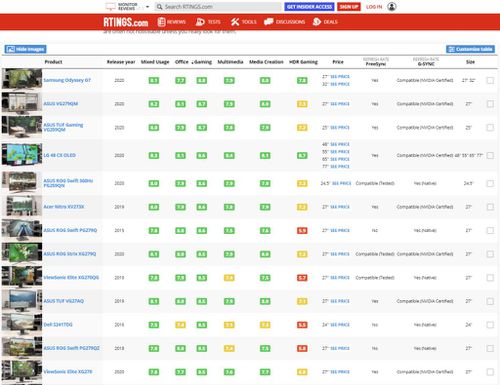Check the ASUS ROG Swift PG279Q compare checkbox
500x385 pixels.
coord(490,230)
